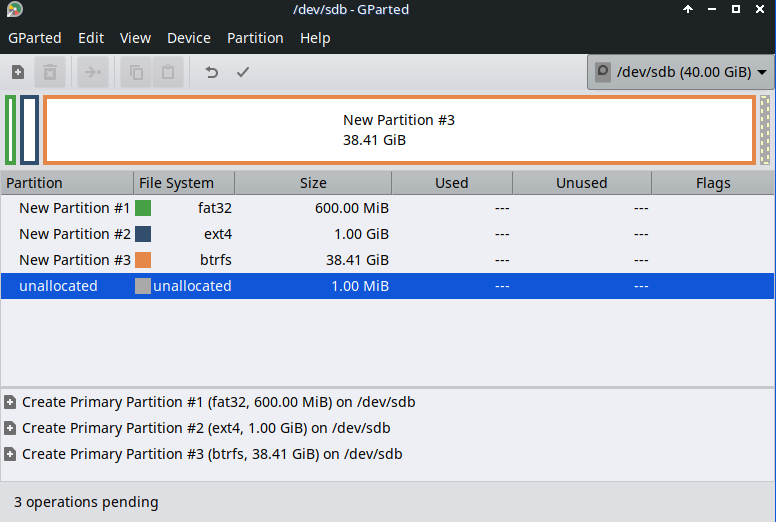Open the Edit menu
This screenshot has width=776, height=522.
[91, 38]
